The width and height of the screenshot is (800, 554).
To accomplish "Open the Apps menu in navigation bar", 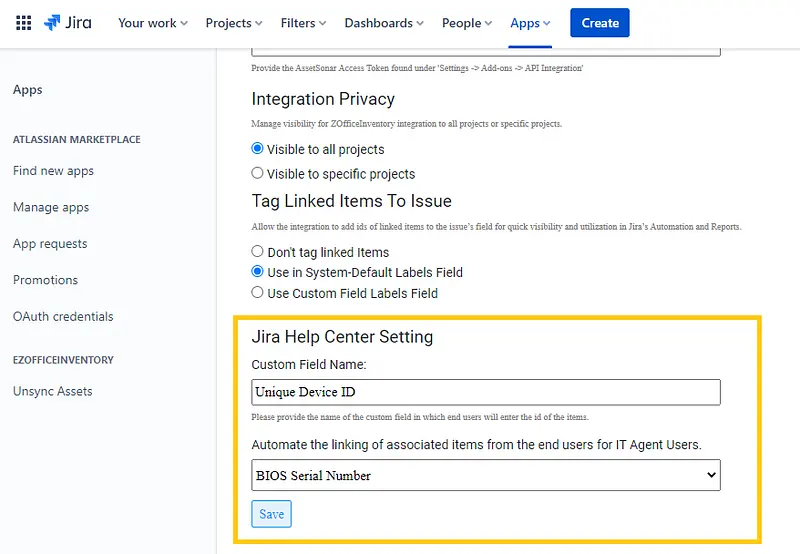I will point(530,23).
